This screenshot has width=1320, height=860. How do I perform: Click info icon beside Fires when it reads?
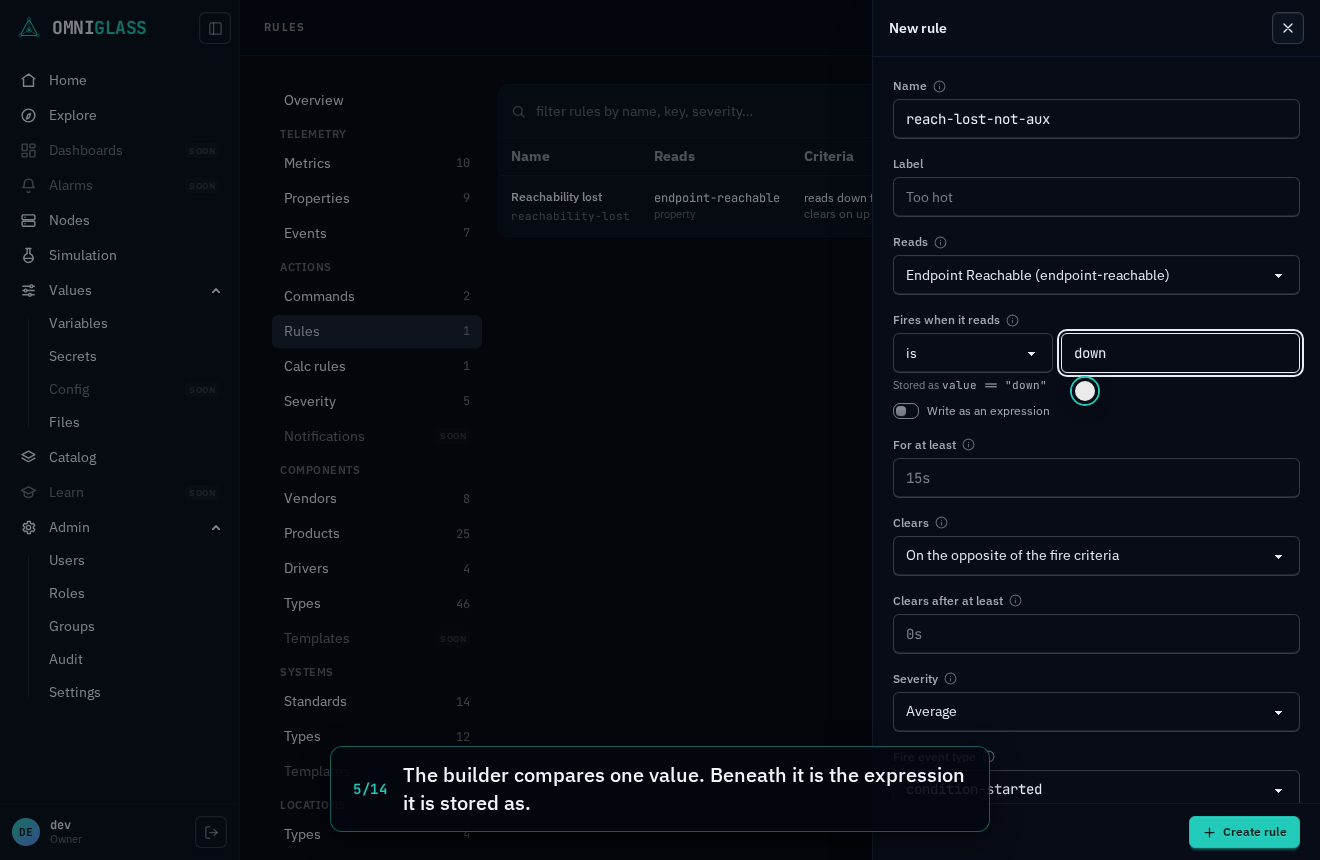[x=1012, y=320]
